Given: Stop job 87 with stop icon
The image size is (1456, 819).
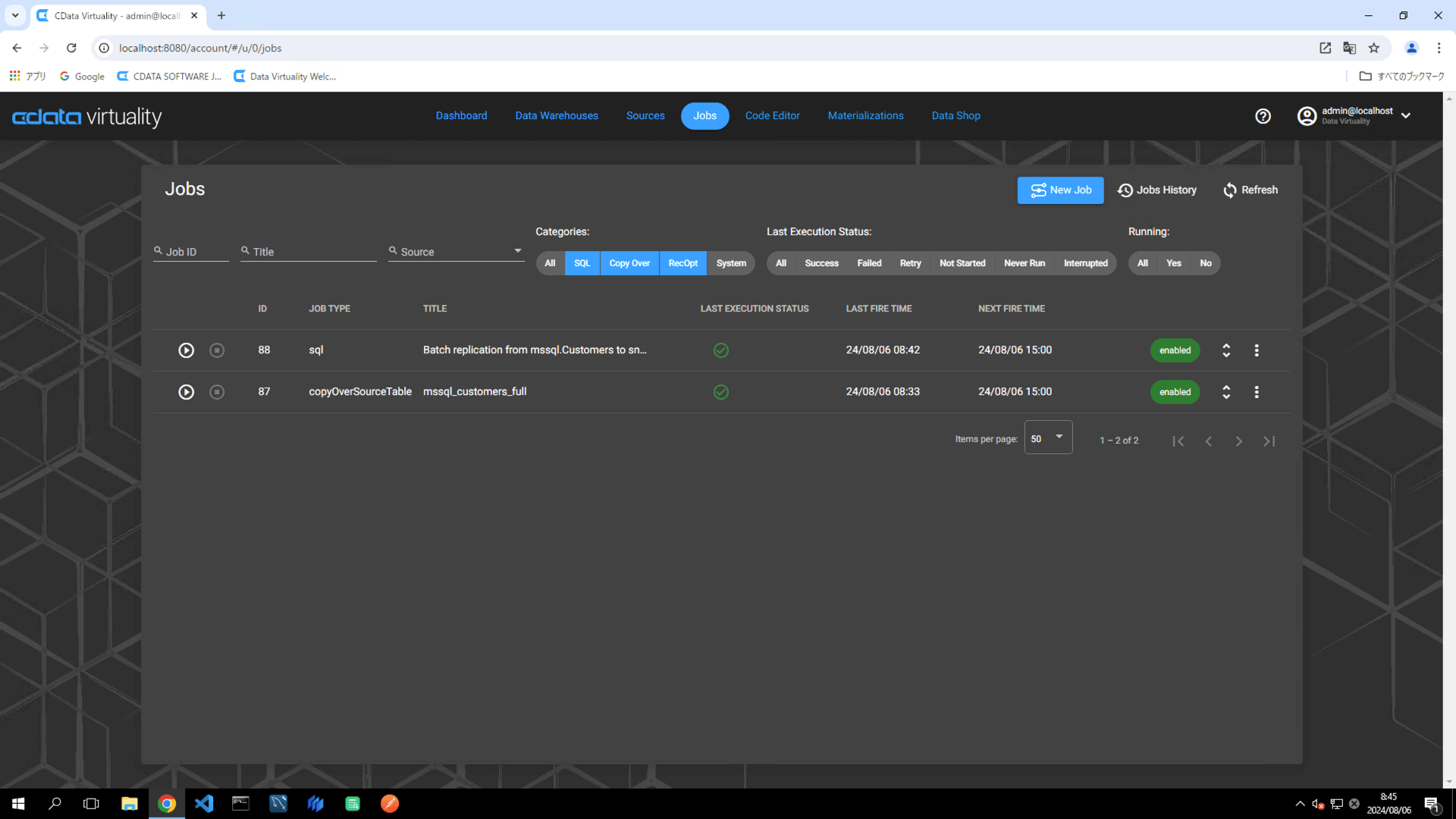Looking at the screenshot, I should pyautogui.click(x=217, y=392).
